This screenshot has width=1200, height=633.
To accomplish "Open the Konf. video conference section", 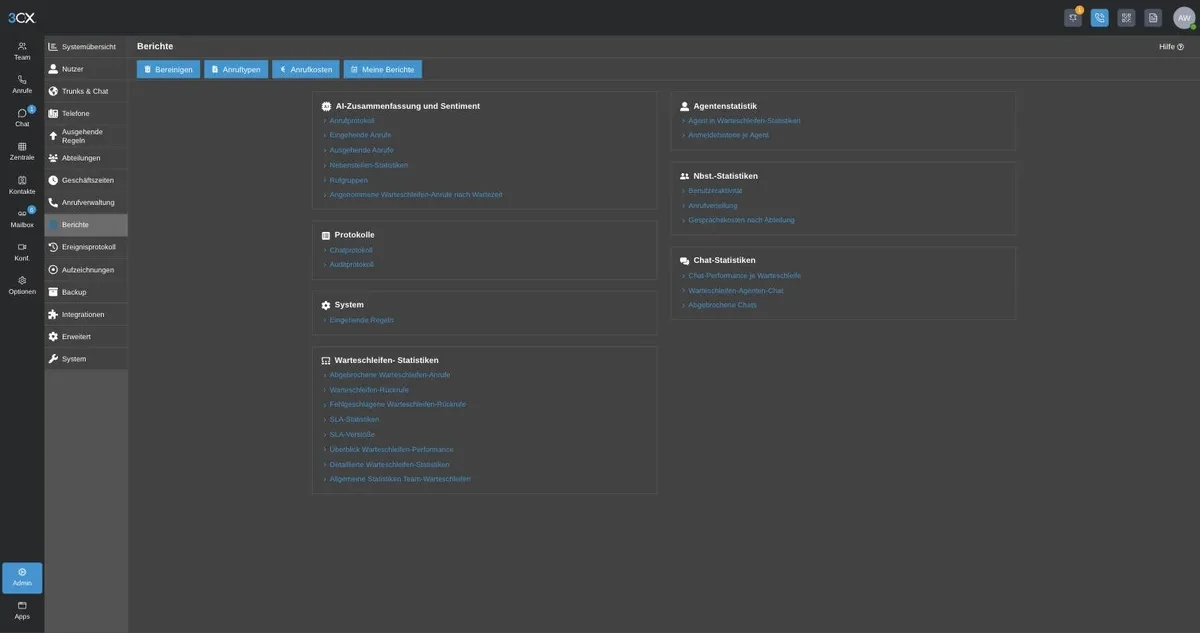I will pos(22,252).
